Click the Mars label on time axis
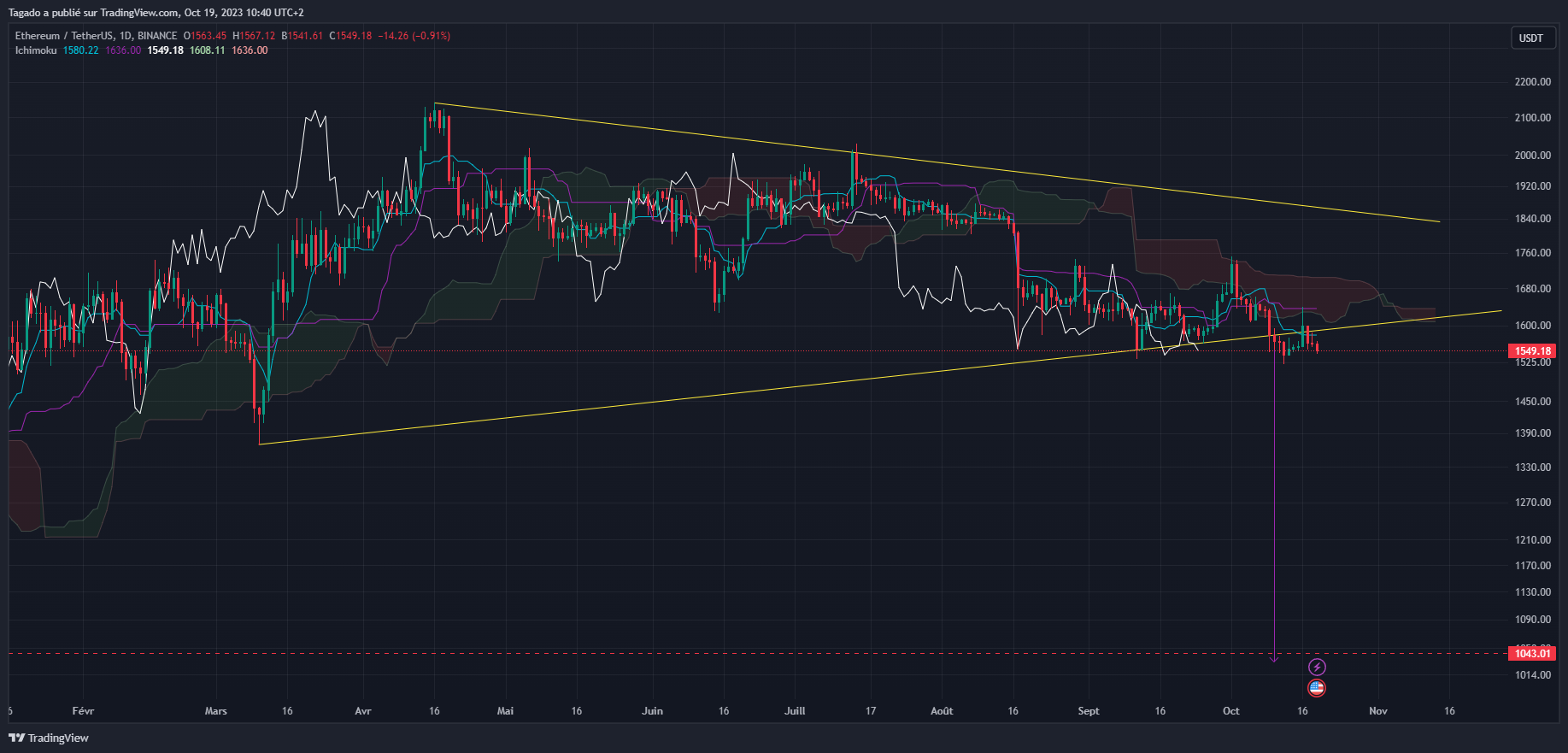Screen dimensions: 1568x753 (216, 711)
